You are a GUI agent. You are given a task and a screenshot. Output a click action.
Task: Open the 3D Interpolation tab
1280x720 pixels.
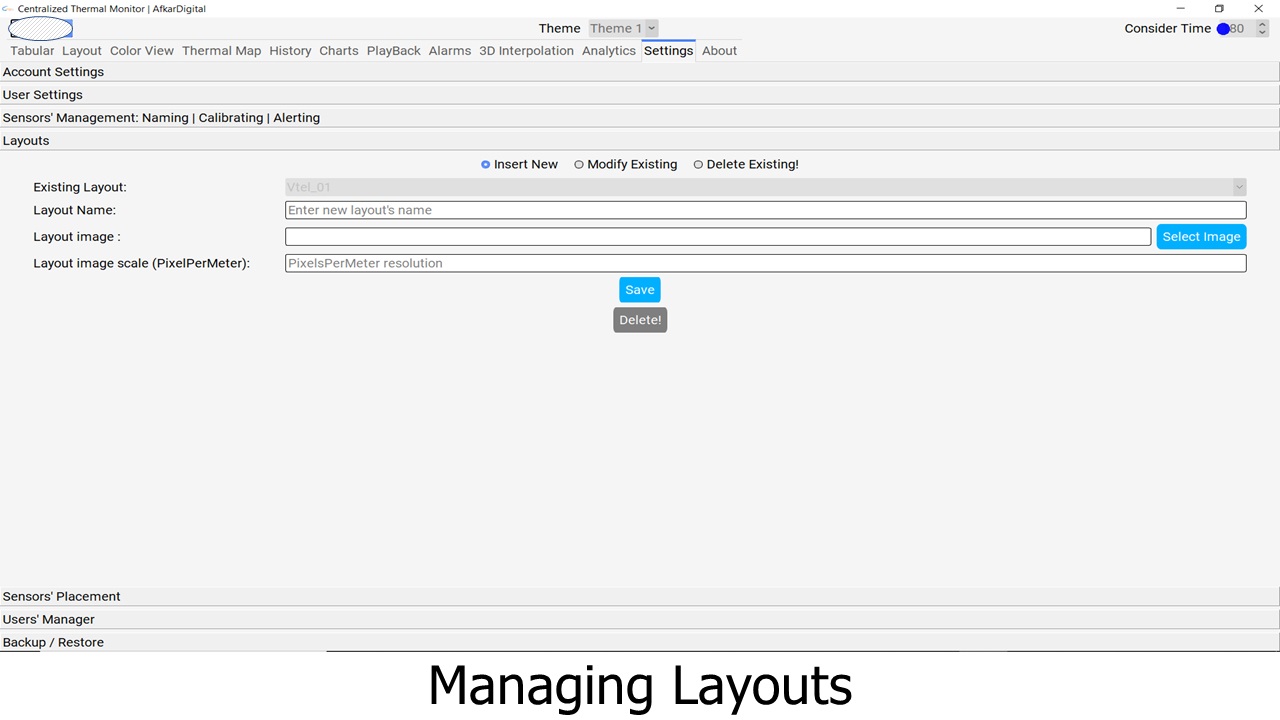tap(526, 51)
